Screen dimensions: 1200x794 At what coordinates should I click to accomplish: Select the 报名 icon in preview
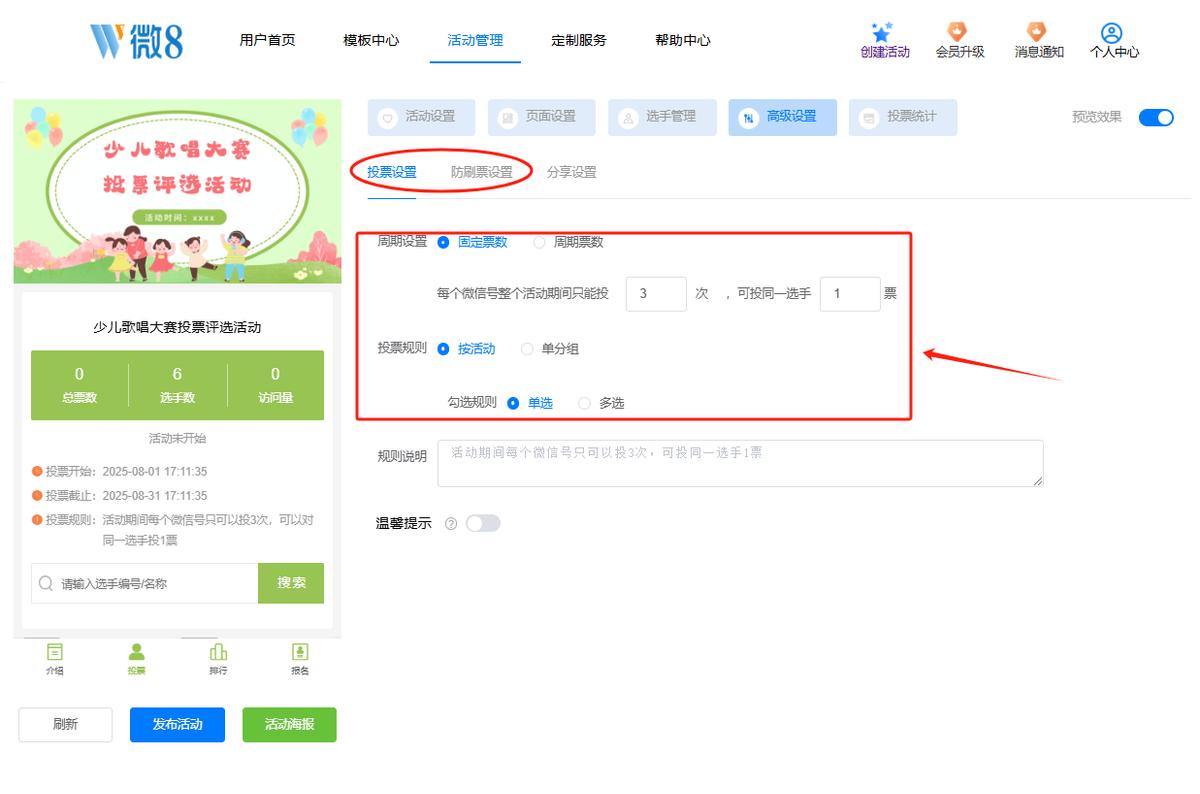pos(299,652)
